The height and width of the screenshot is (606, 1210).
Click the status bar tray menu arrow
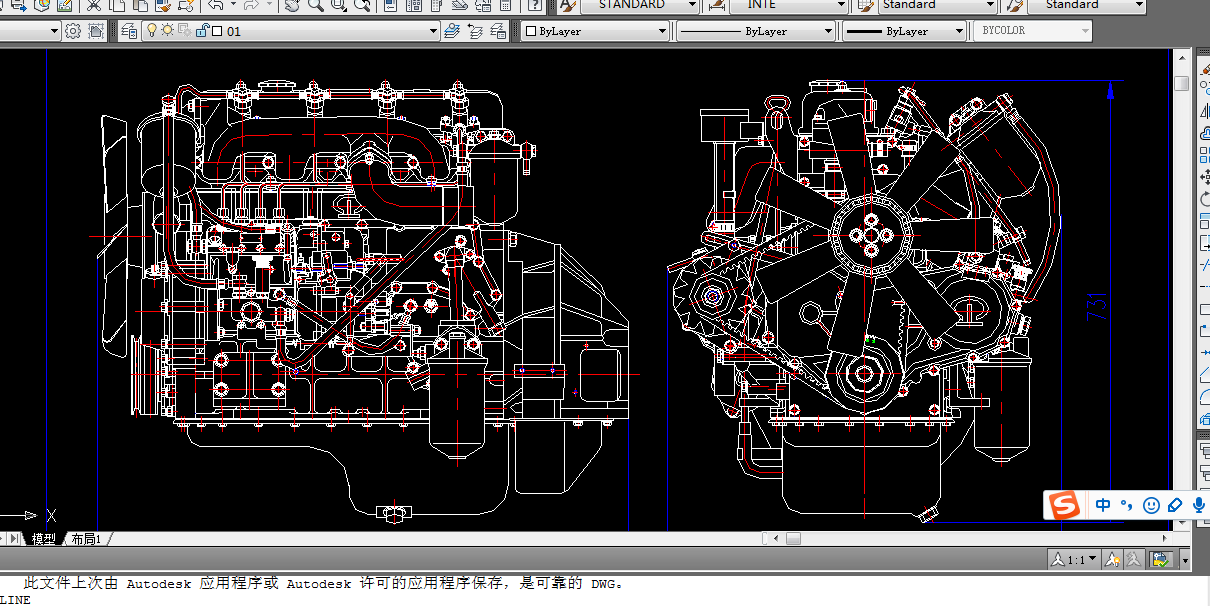click(1186, 561)
